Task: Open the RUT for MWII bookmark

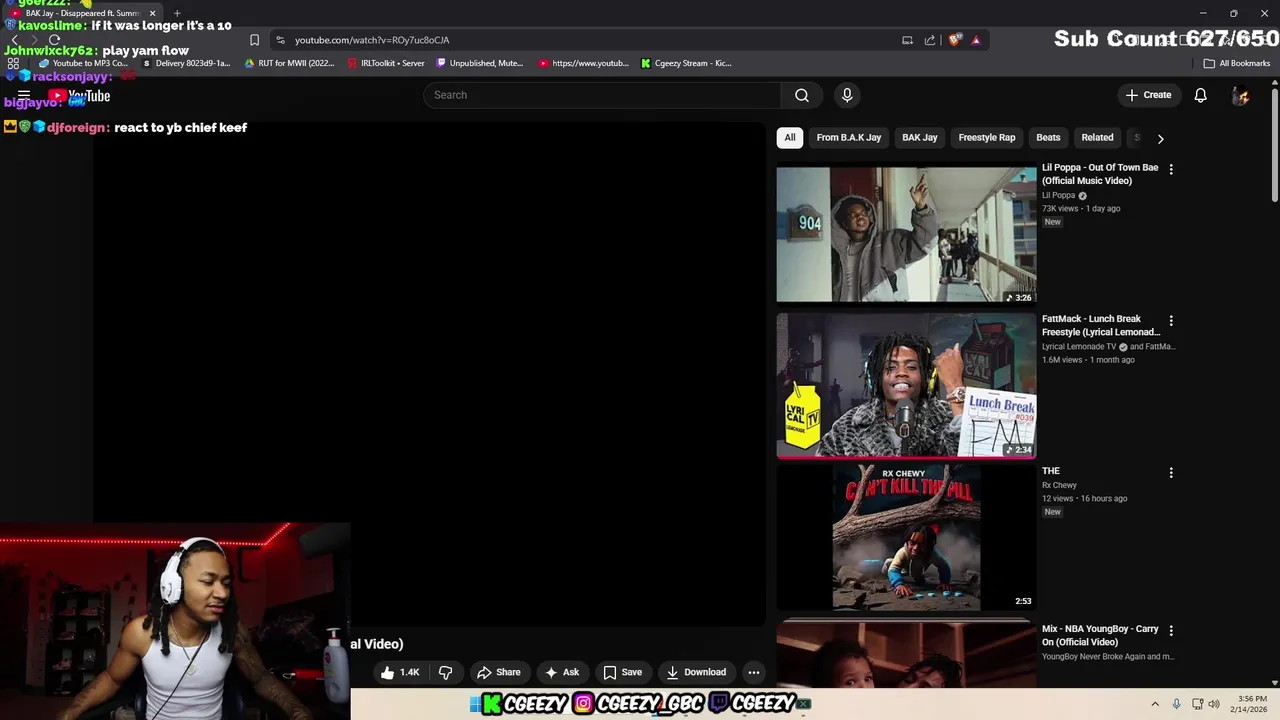Action: tap(289, 63)
